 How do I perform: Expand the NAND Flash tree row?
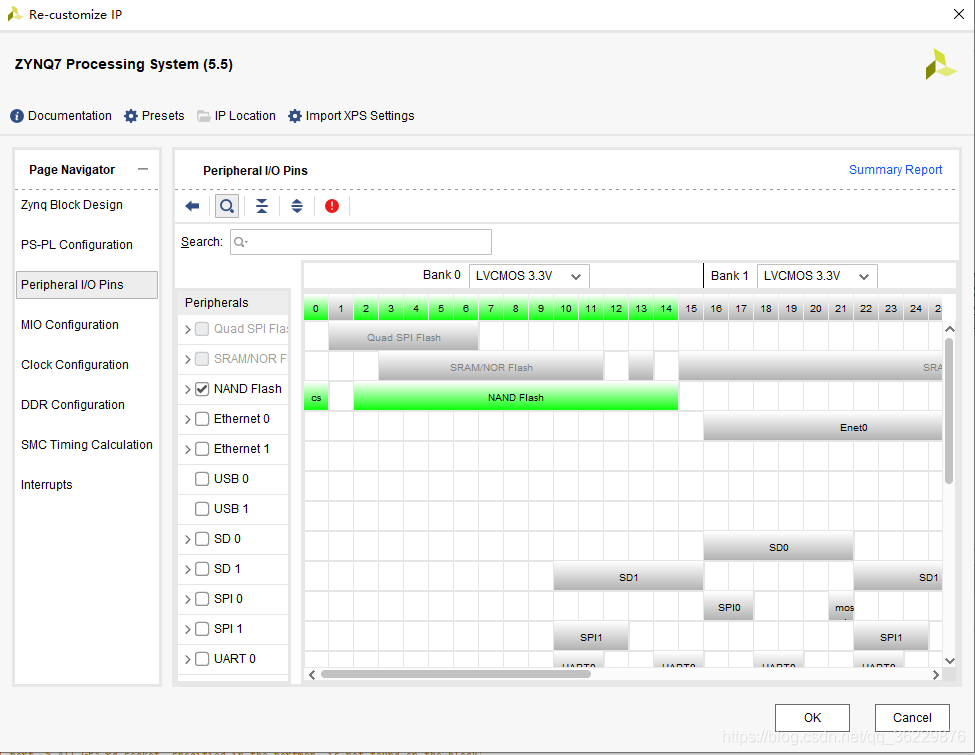(188, 389)
